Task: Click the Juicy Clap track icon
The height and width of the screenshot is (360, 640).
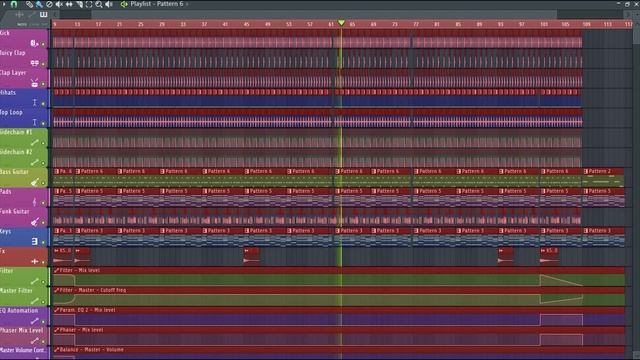Action: [34, 63]
